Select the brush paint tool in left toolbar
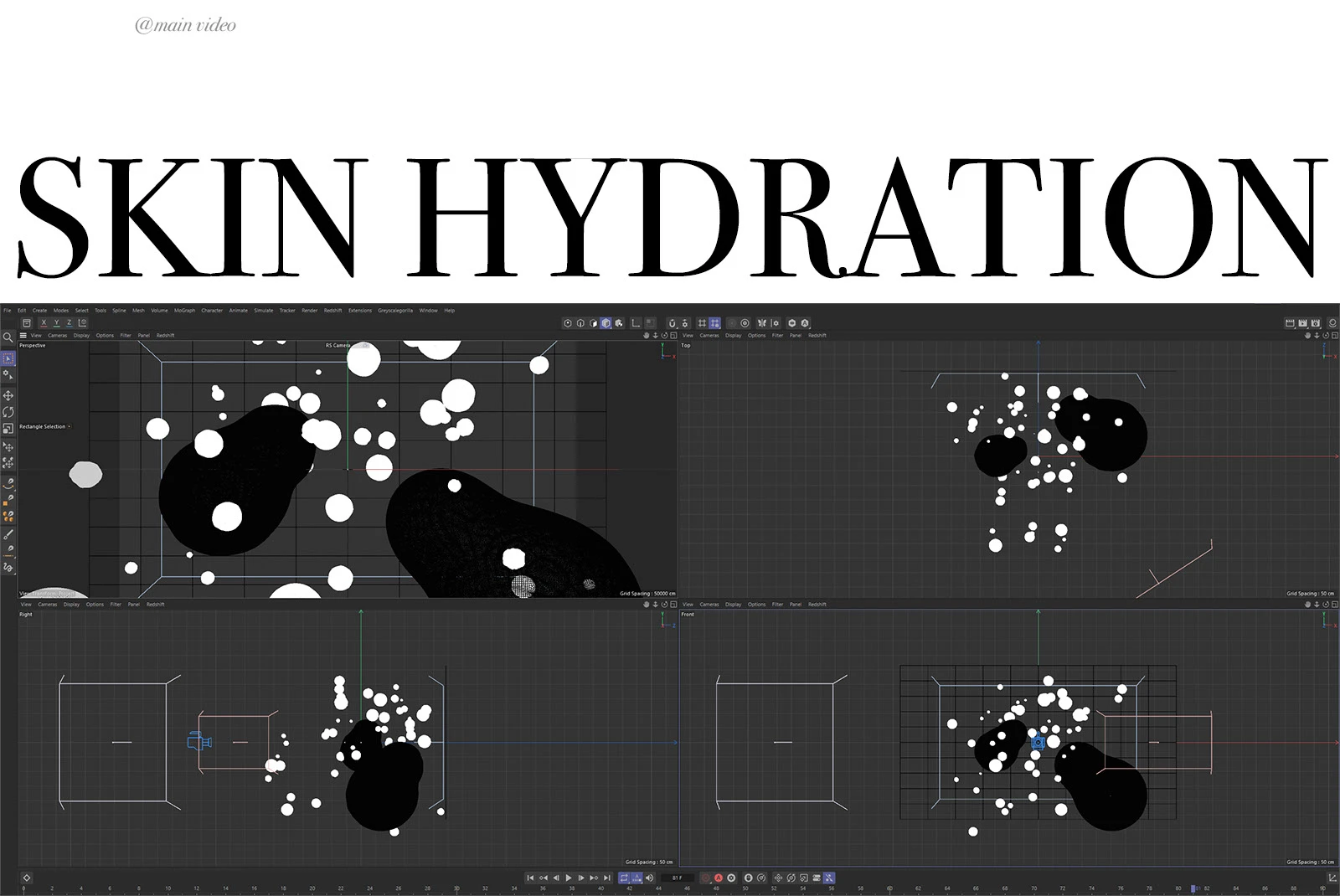Image resolution: width=1340 pixels, height=896 pixels. pos(8,534)
